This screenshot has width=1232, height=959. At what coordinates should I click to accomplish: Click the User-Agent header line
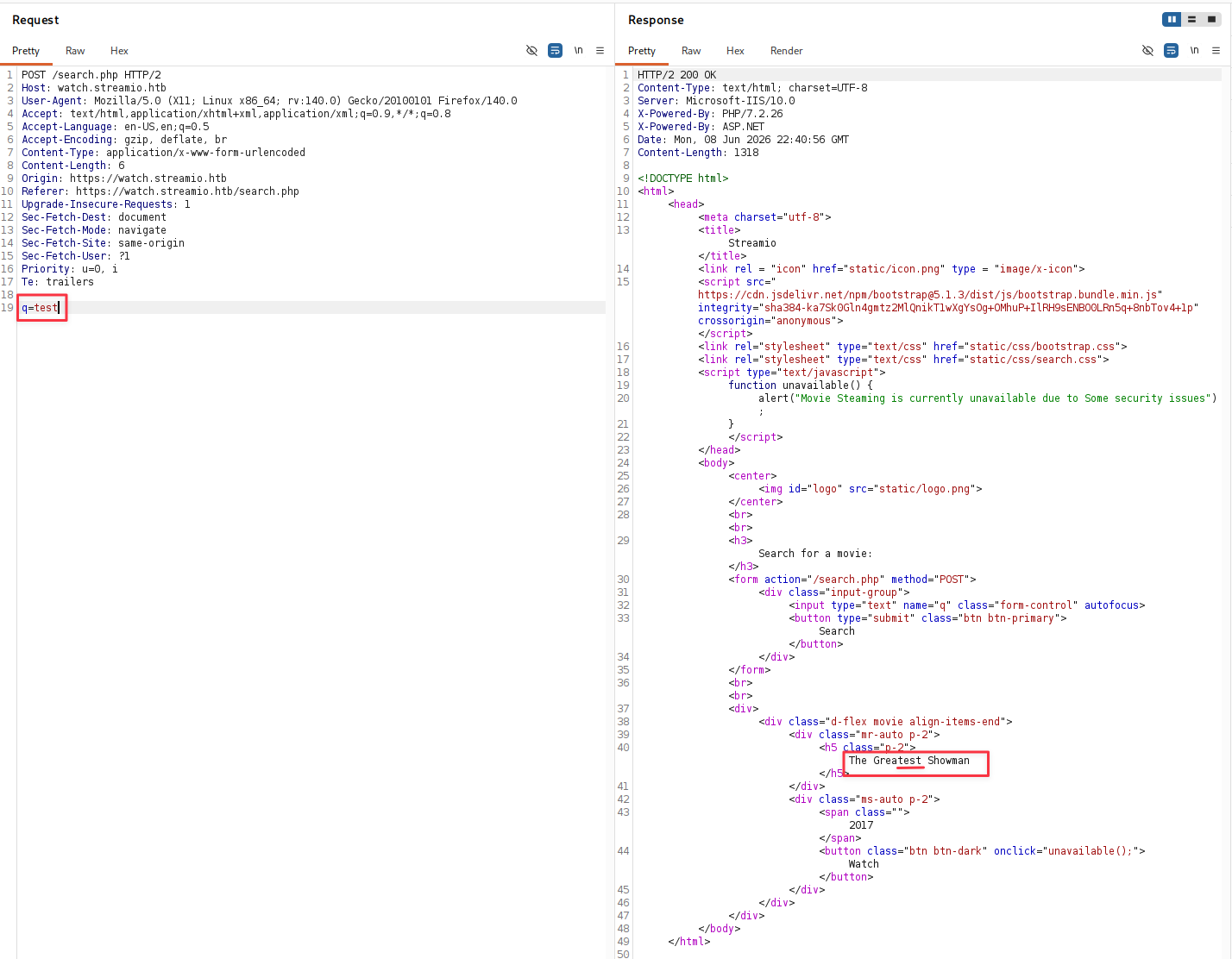269,101
